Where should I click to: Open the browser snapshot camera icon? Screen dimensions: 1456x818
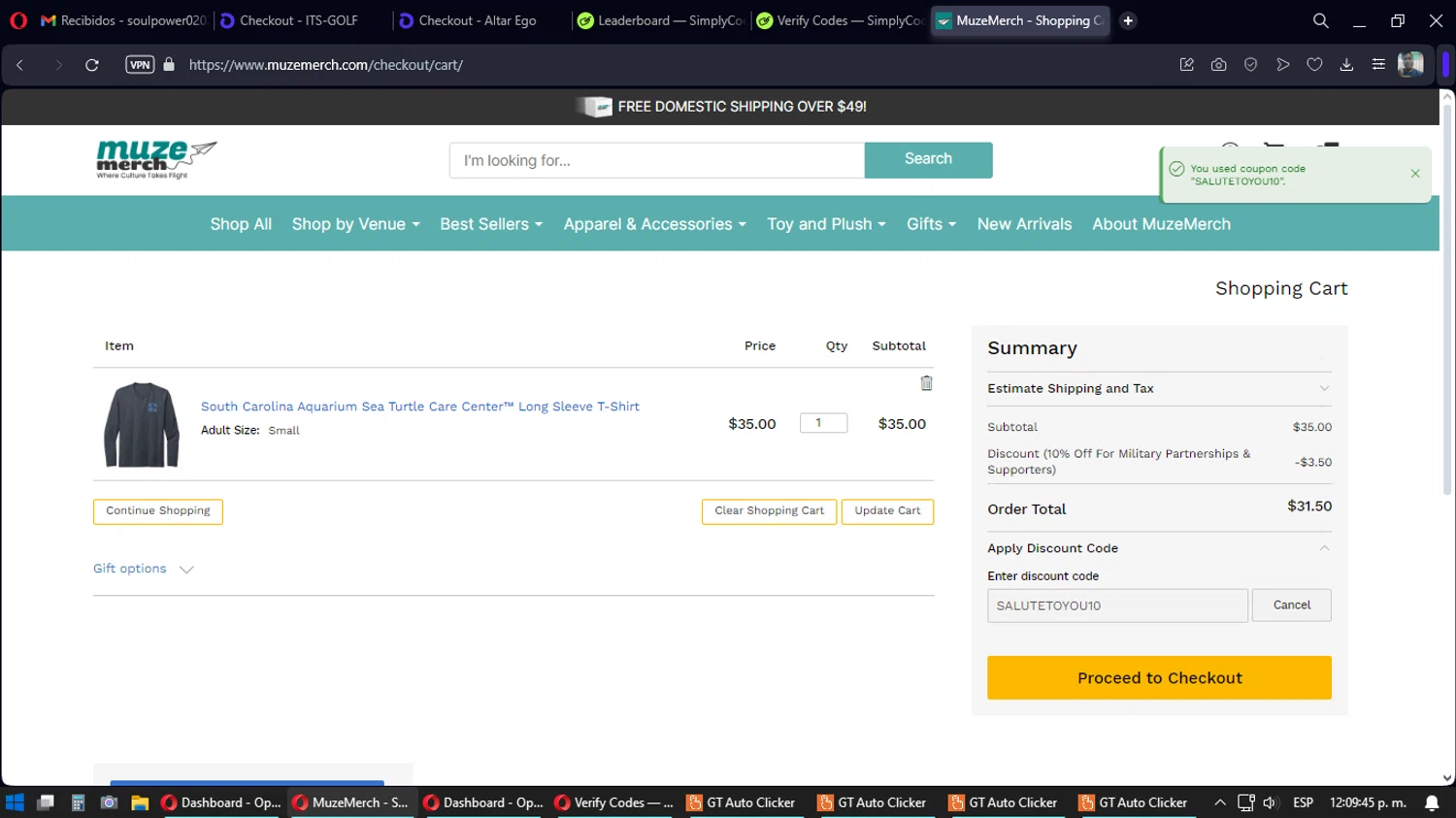(1218, 65)
